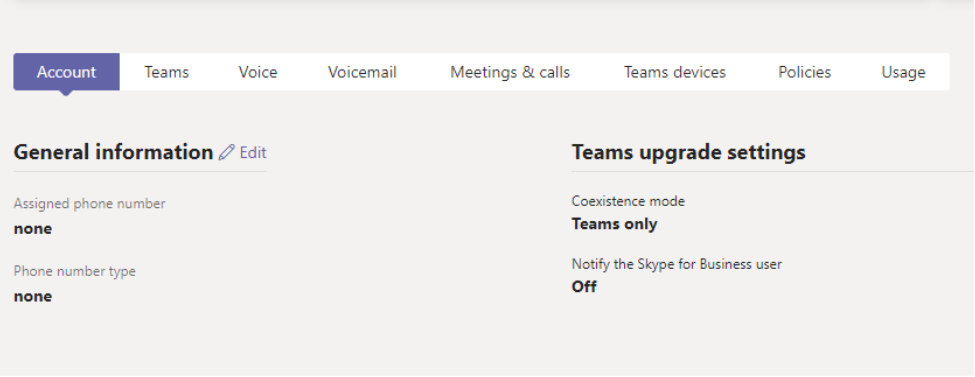Click the General information heading
Screen dimensions: 975x377
click(x=113, y=152)
